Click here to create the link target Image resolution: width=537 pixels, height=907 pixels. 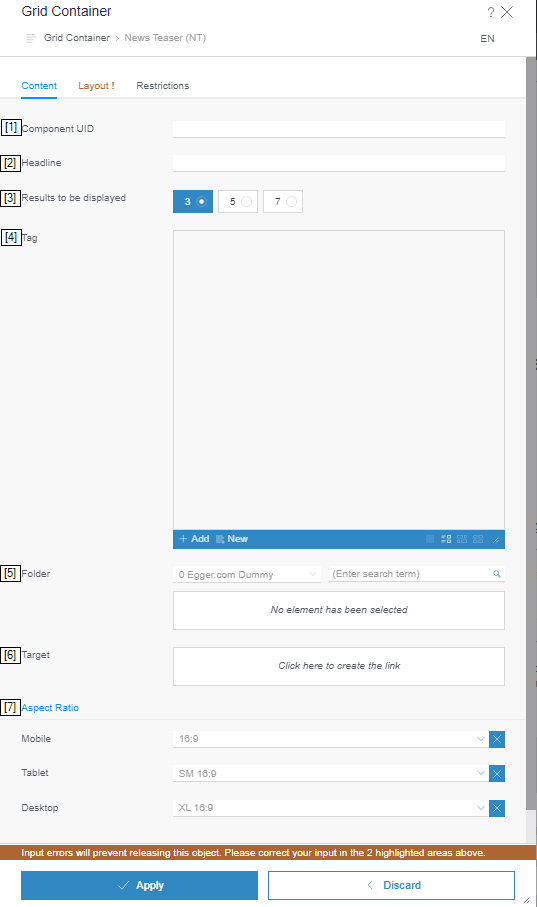coord(339,666)
